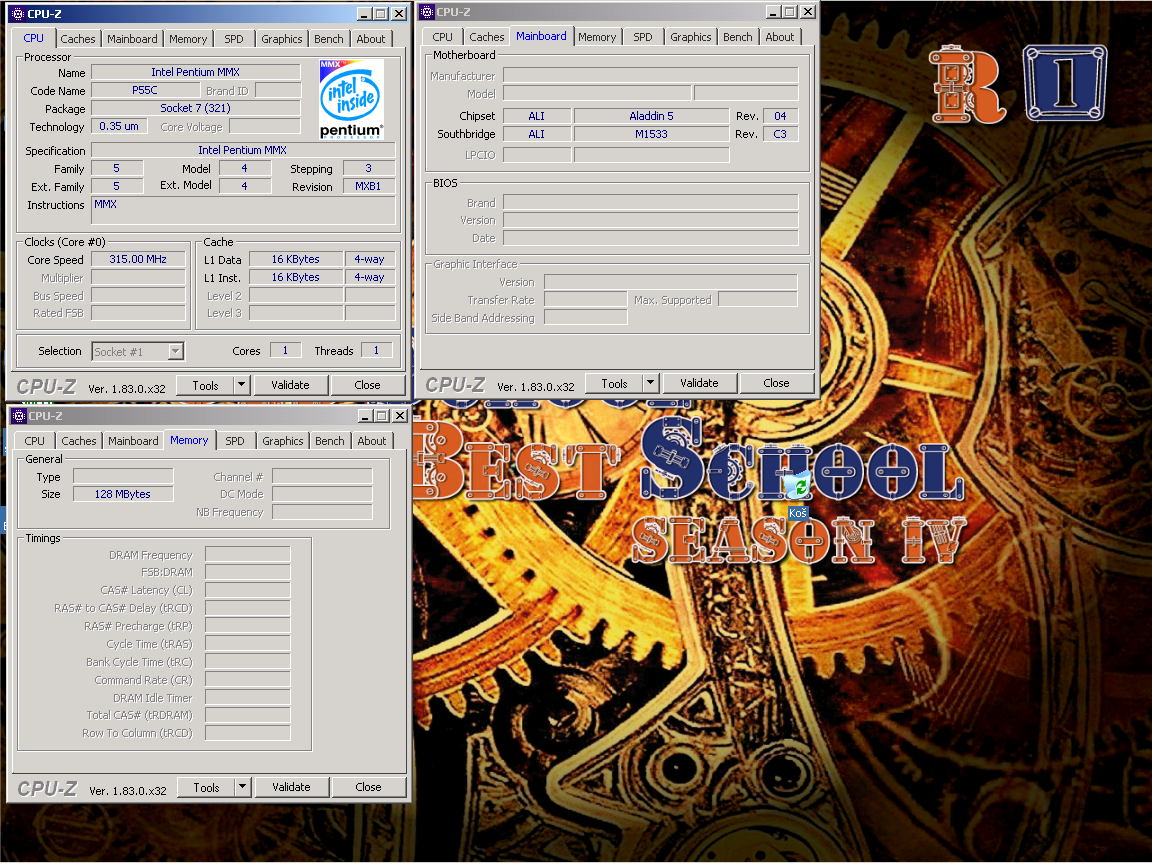Click the processor Name field Intel Pentium MMX
Viewport: 1152px width, 864px height.
tap(195, 72)
